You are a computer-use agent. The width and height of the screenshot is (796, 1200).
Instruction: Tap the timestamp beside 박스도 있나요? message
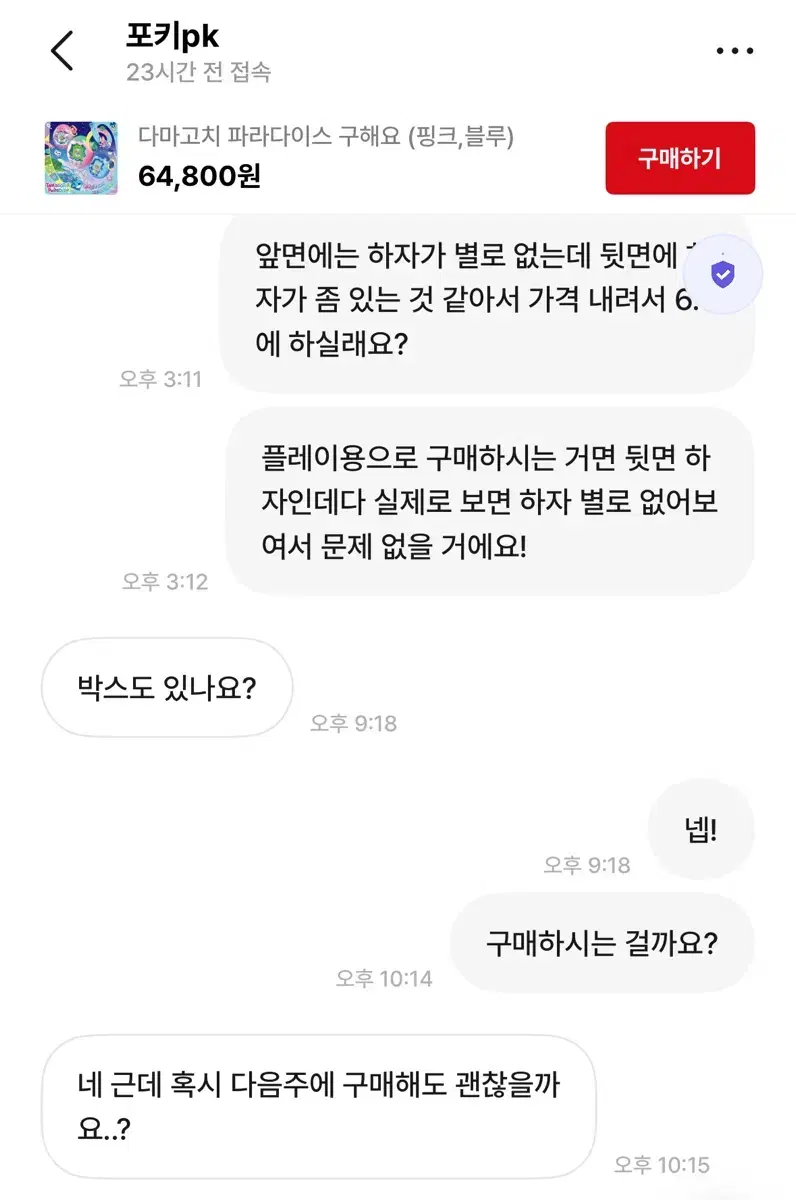point(353,723)
